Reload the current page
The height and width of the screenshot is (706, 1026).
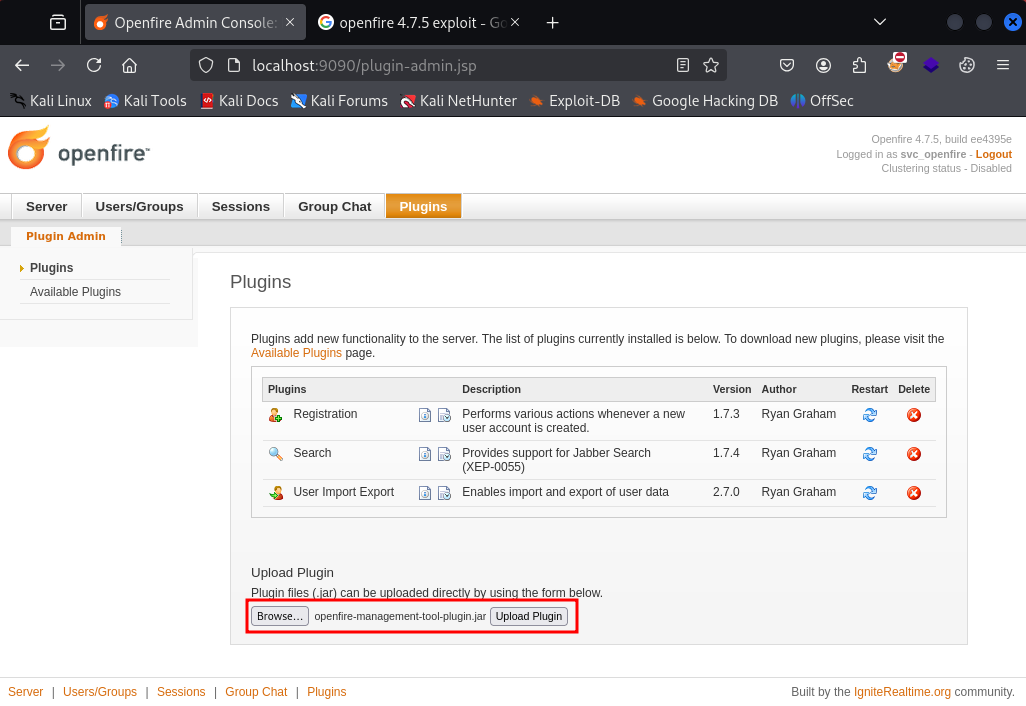coord(94,65)
